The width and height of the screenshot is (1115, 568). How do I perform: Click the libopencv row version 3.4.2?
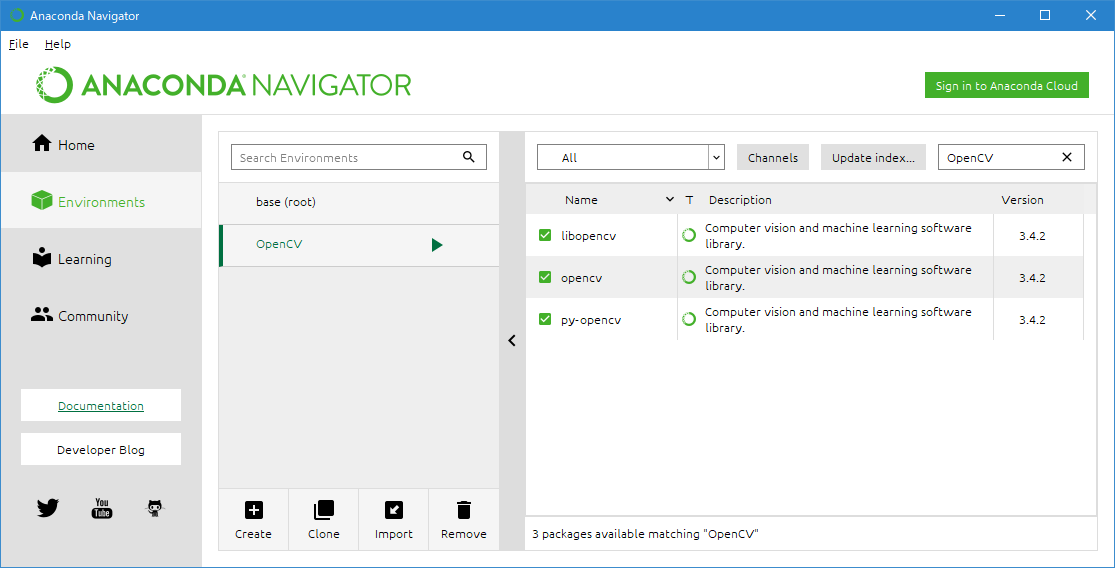pos(1032,236)
